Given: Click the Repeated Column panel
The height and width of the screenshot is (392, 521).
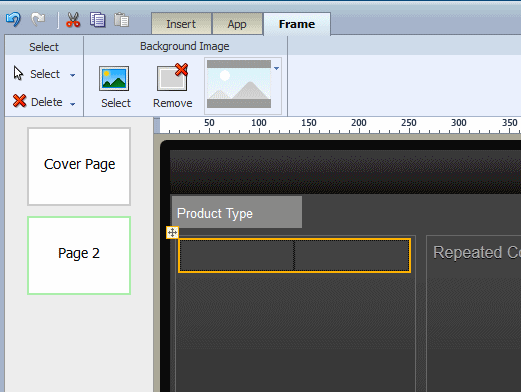Looking at the screenshot, I should click(474, 313).
